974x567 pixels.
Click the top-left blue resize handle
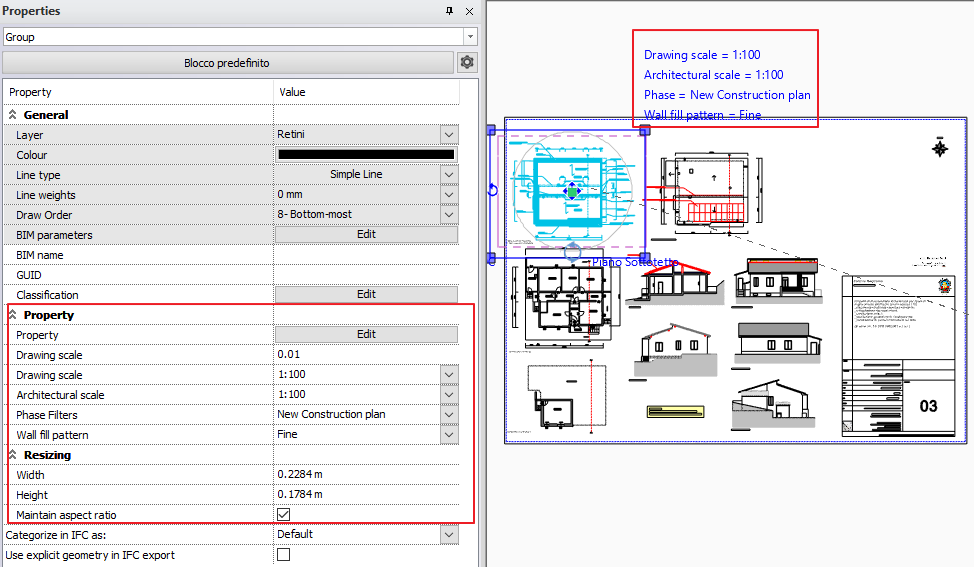tap(491, 130)
